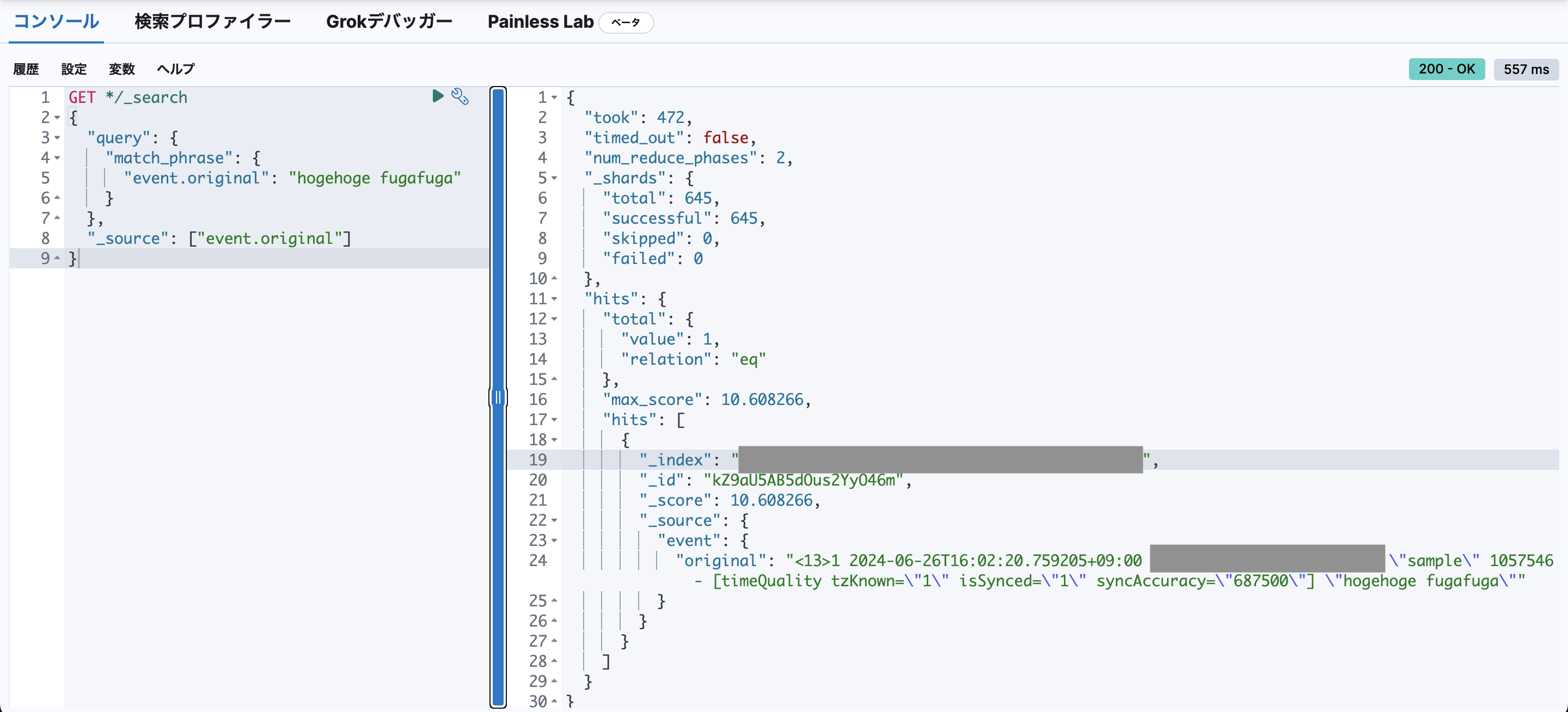Screen dimensions: 1568x712
Task: Collapse response root object on line 1
Action: 555,97
